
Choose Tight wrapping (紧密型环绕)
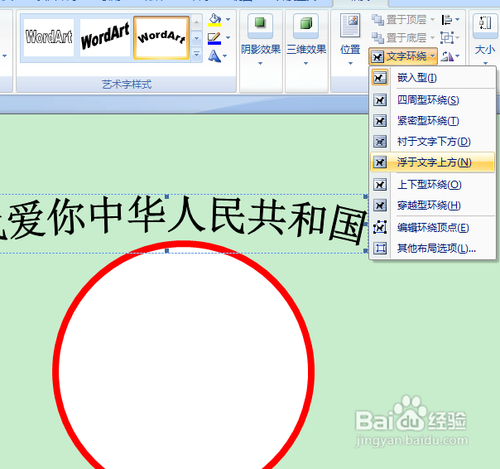coord(432,121)
